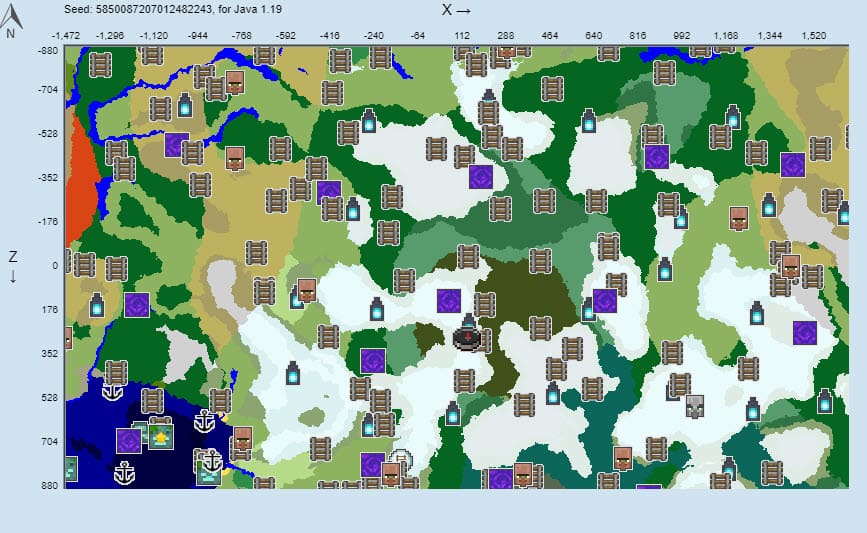
Task: Click the north compass arrow icon
Action: pyautogui.click(x=11, y=18)
